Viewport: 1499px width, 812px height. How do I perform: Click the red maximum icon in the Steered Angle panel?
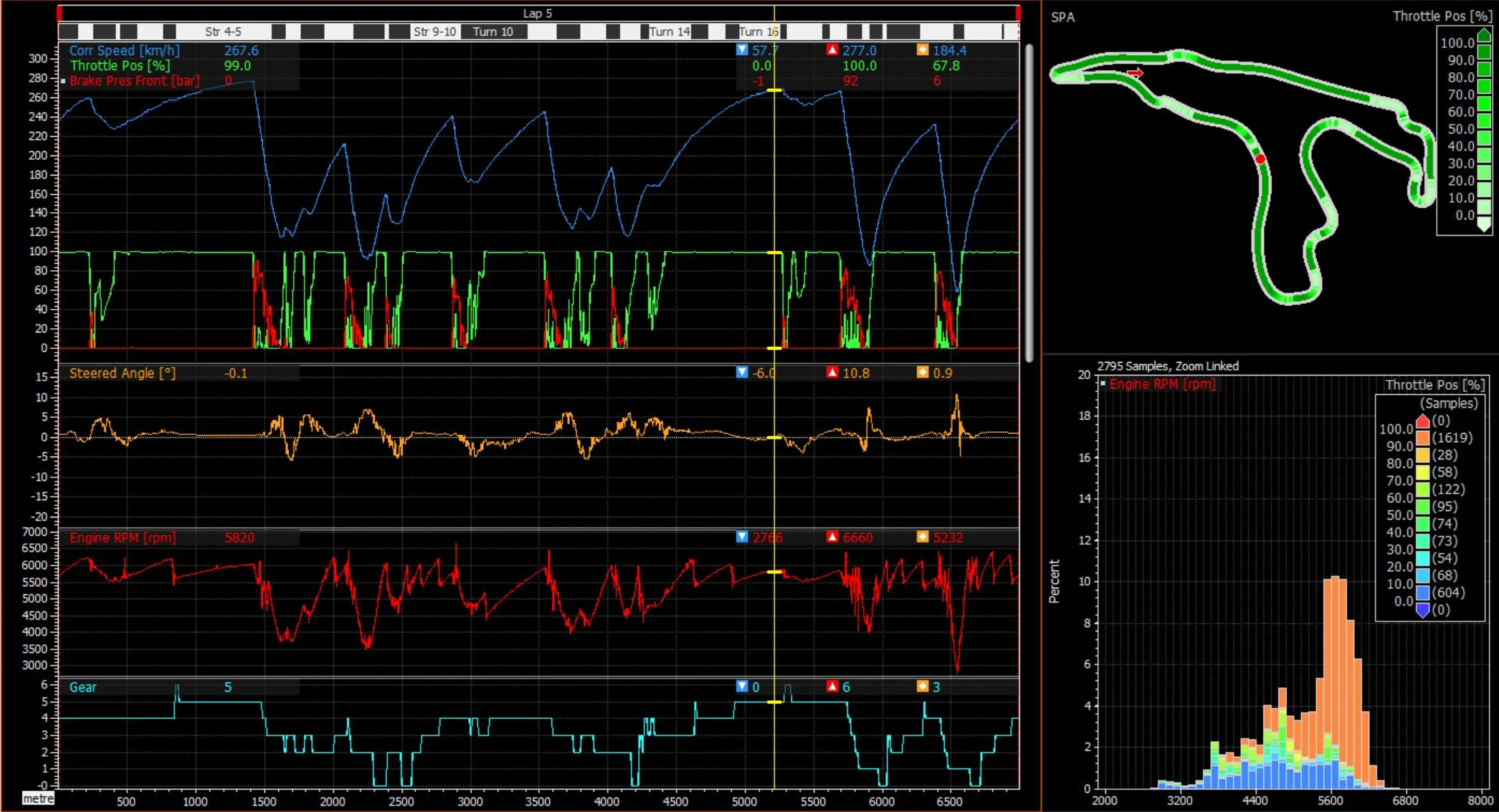833,373
